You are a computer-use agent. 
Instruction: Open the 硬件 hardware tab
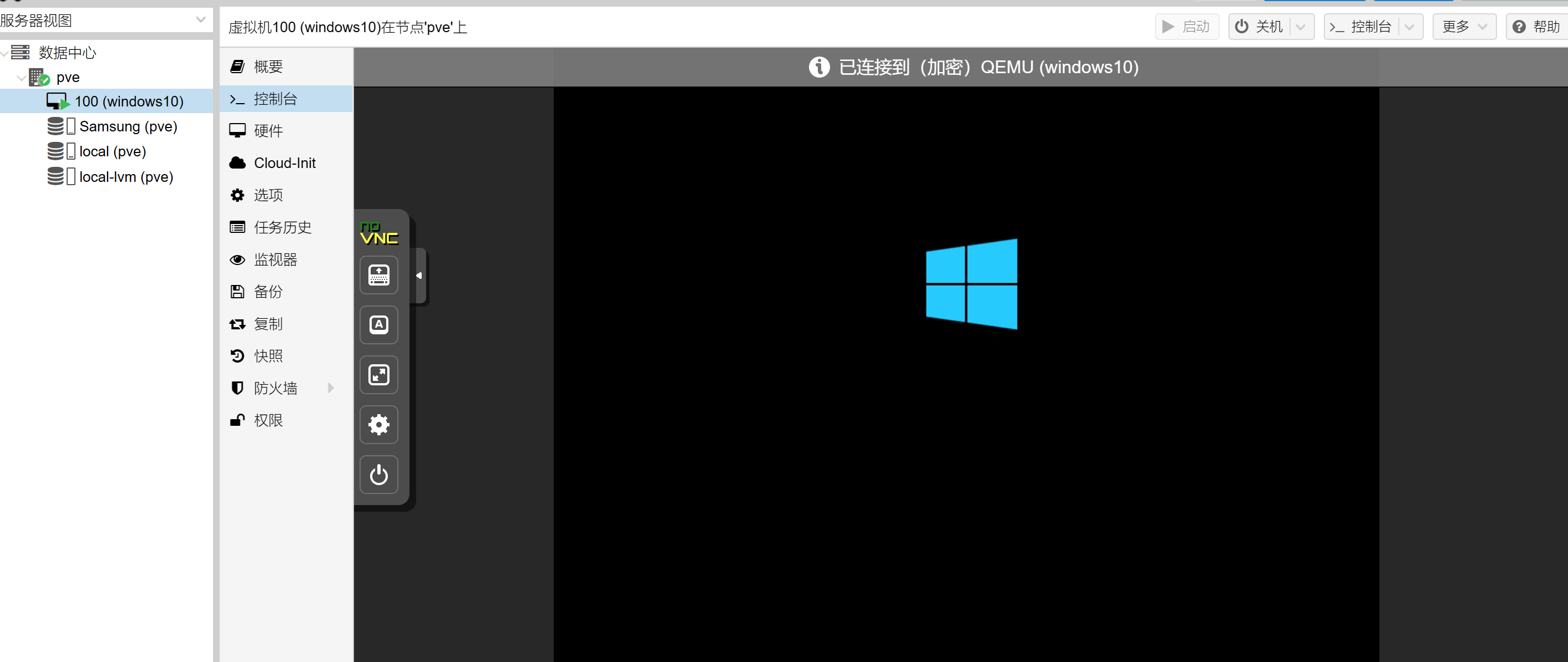click(x=286, y=131)
